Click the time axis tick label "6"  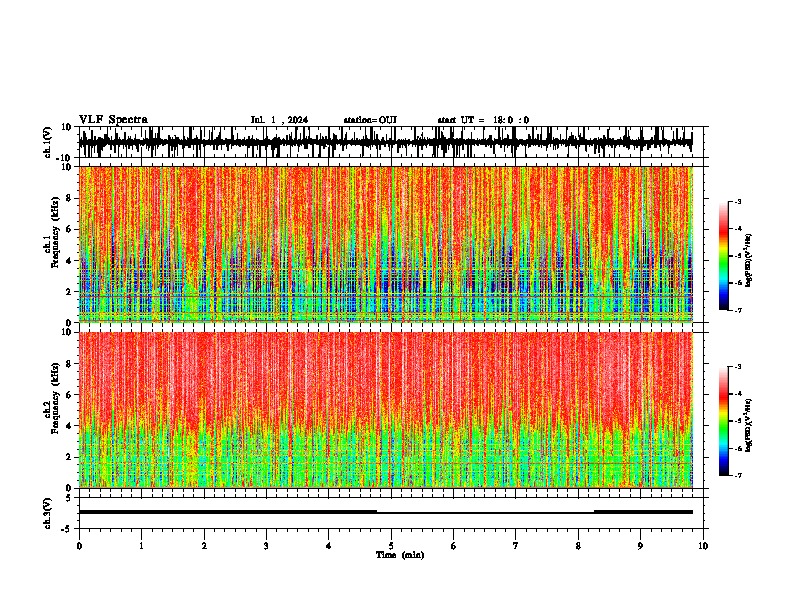click(x=454, y=546)
